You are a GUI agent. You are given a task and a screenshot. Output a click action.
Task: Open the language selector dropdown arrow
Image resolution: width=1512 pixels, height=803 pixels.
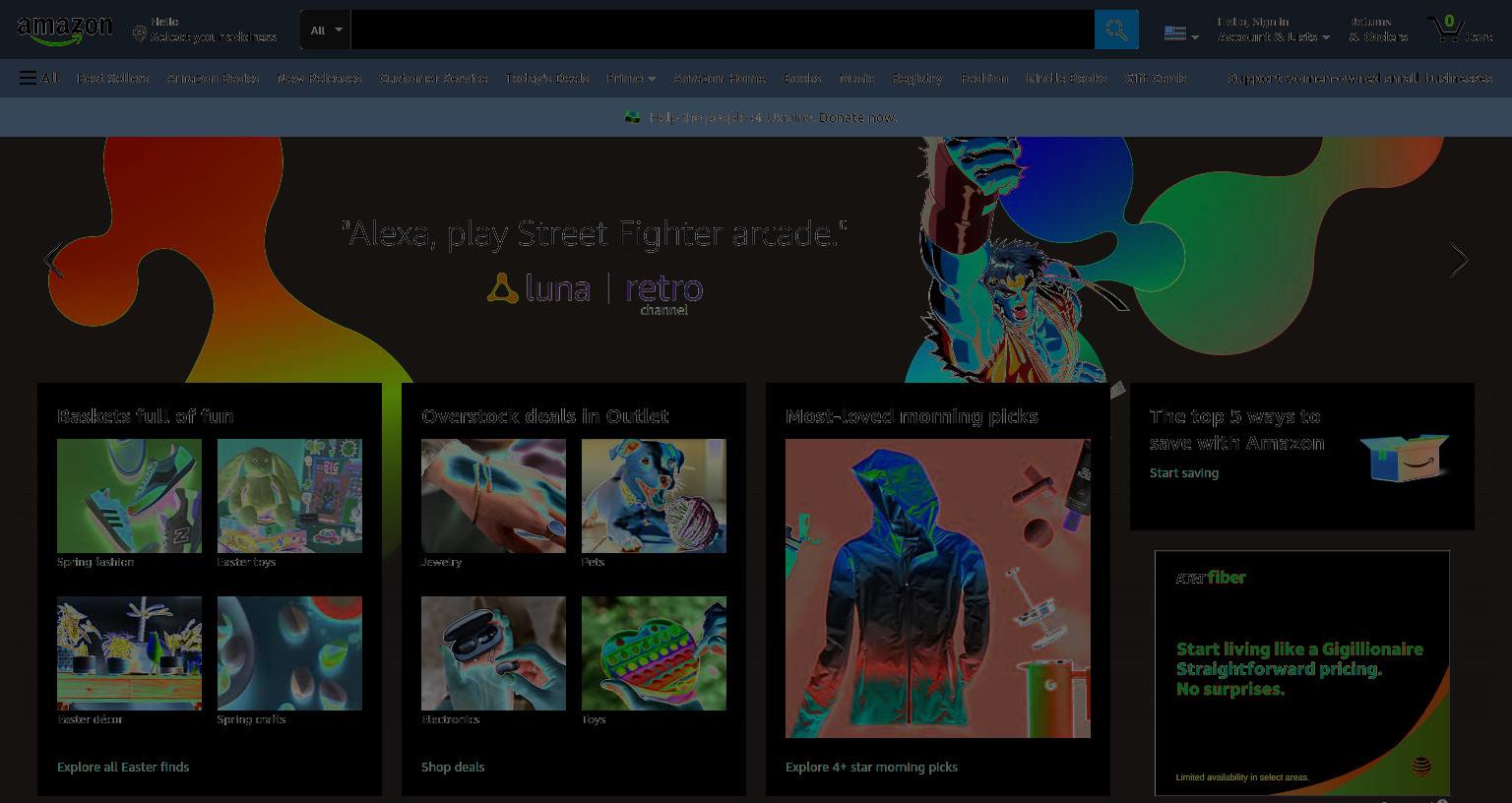click(x=1195, y=37)
